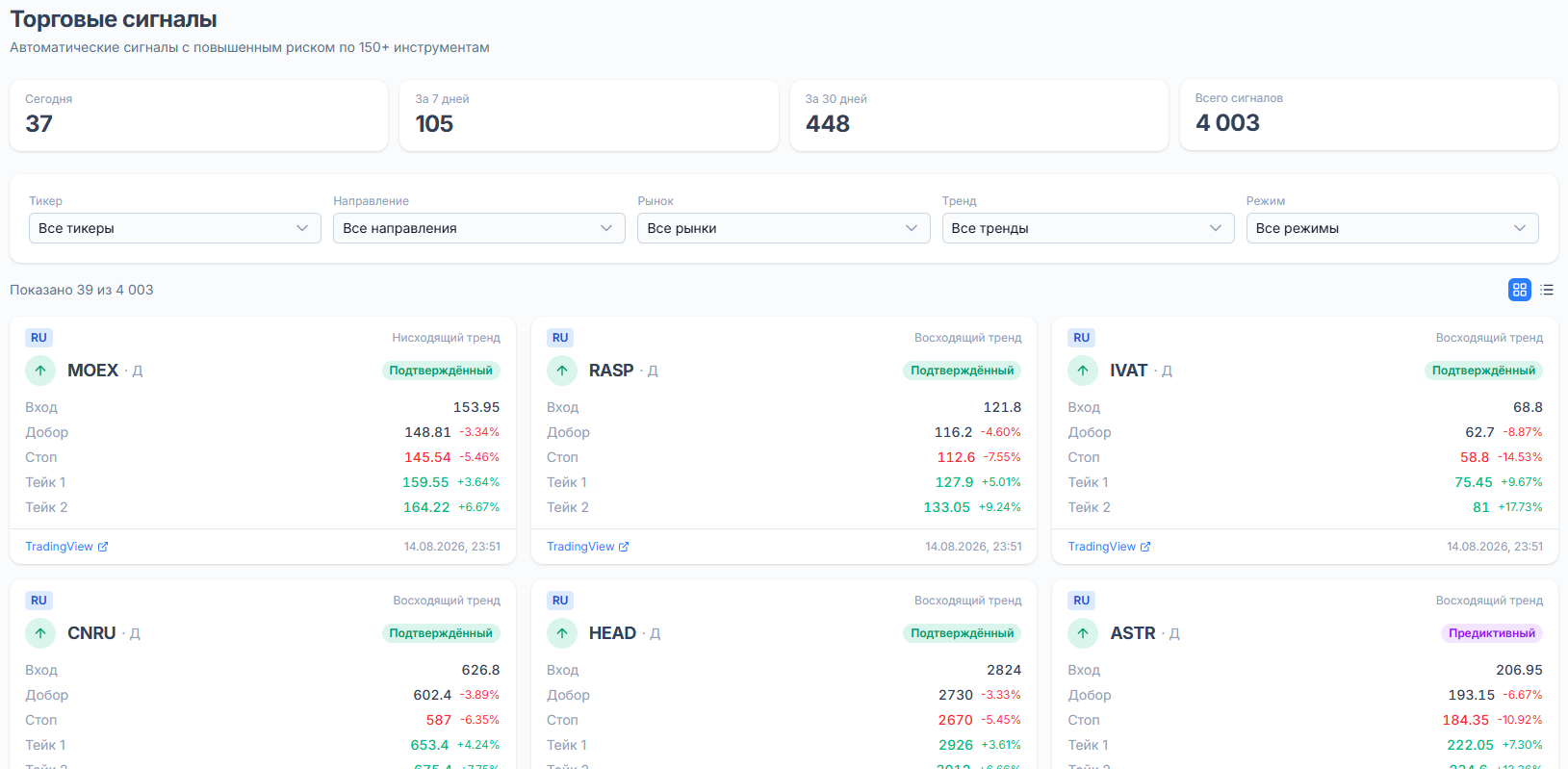Click RASP up-arrow direction icon

[x=562, y=371]
